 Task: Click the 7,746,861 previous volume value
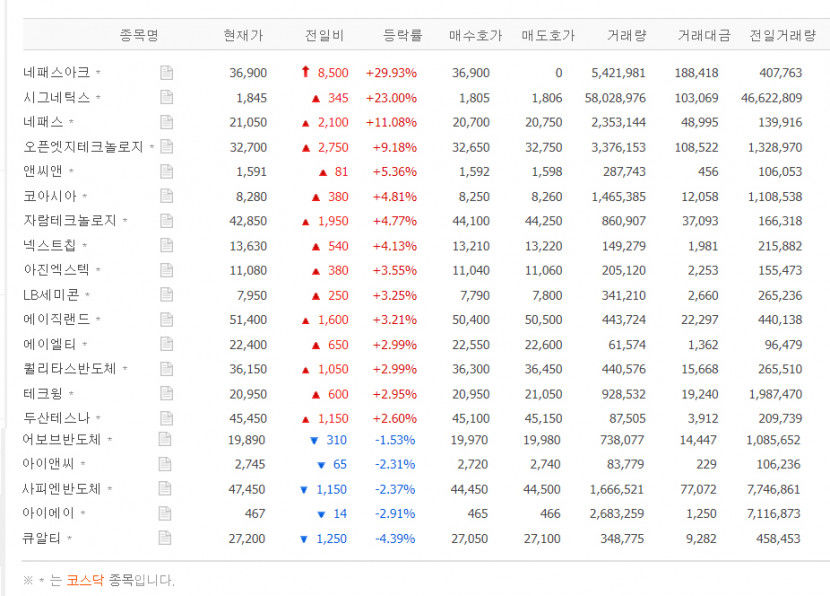[x=773, y=490]
